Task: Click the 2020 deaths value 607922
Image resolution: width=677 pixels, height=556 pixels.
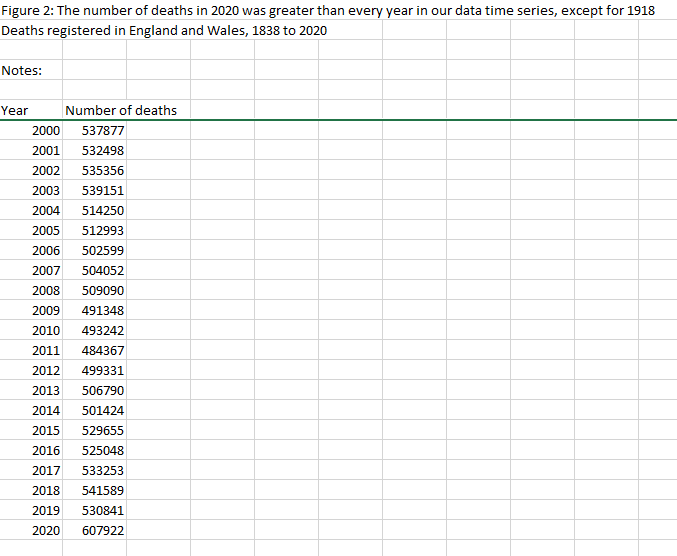Action: [x=103, y=530]
